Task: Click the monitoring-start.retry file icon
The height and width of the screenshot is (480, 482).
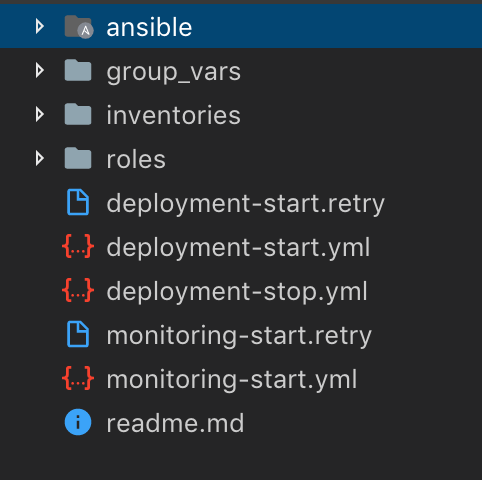Action: pyautogui.click(x=78, y=334)
